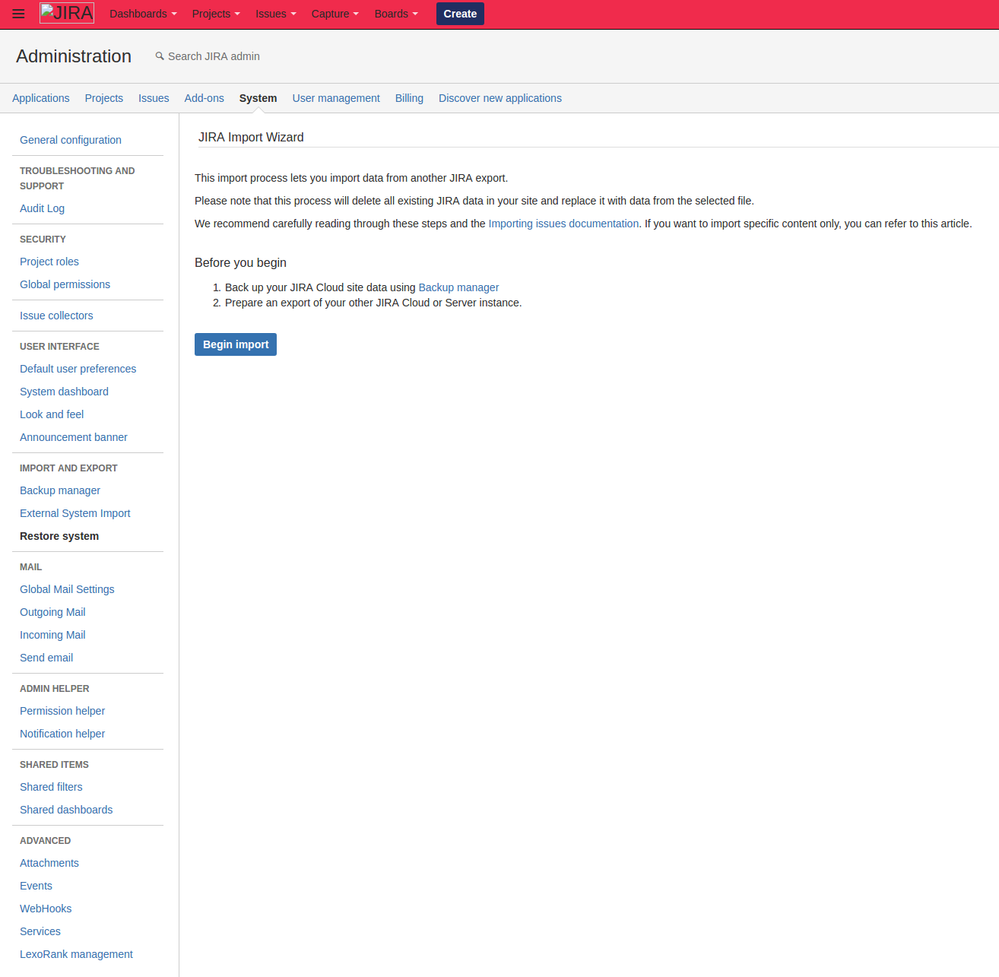
Task: Open Announcement banner settings
Action: (73, 437)
